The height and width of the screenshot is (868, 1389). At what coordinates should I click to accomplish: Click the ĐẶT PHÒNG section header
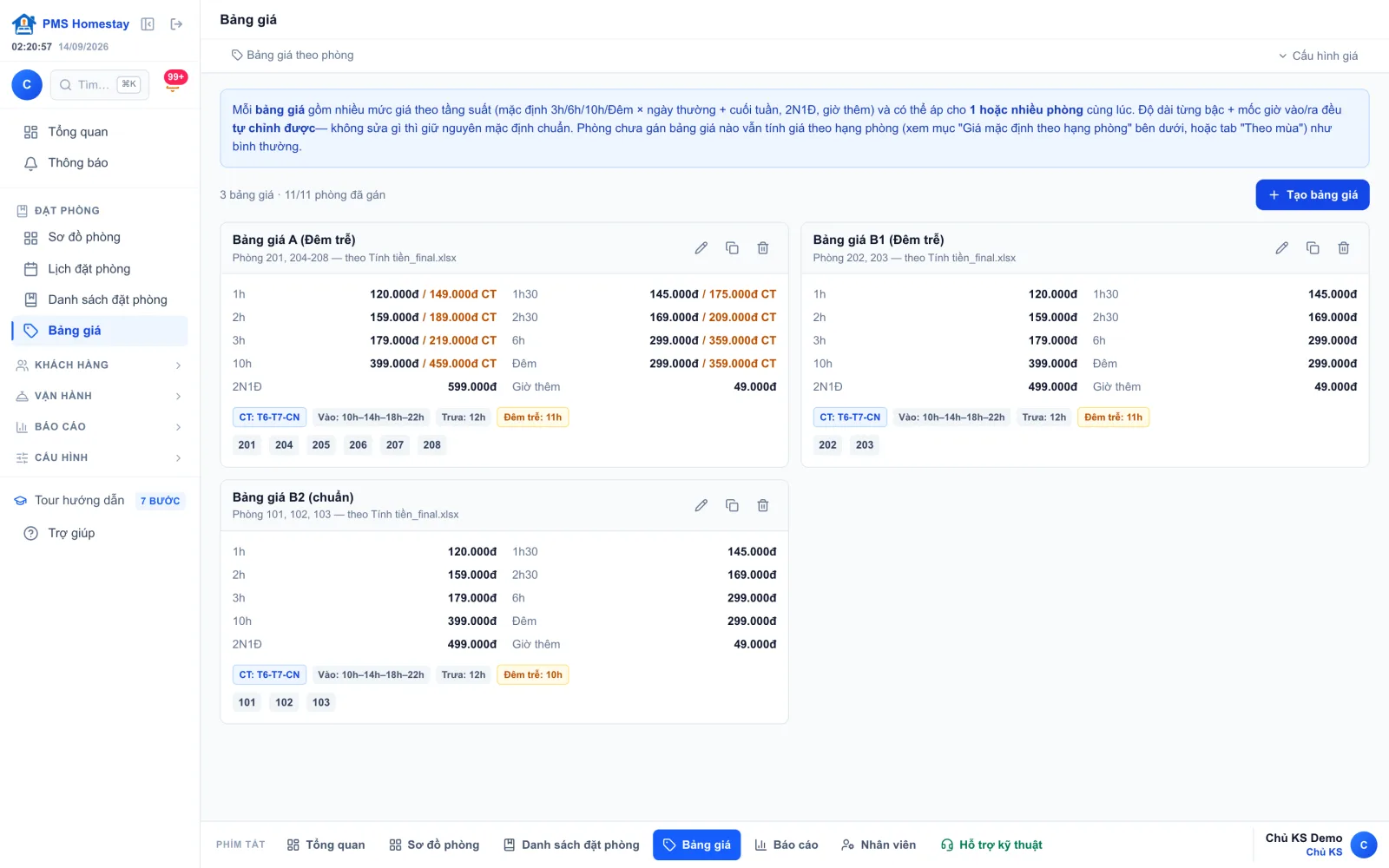pyautogui.click(x=58, y=211)
